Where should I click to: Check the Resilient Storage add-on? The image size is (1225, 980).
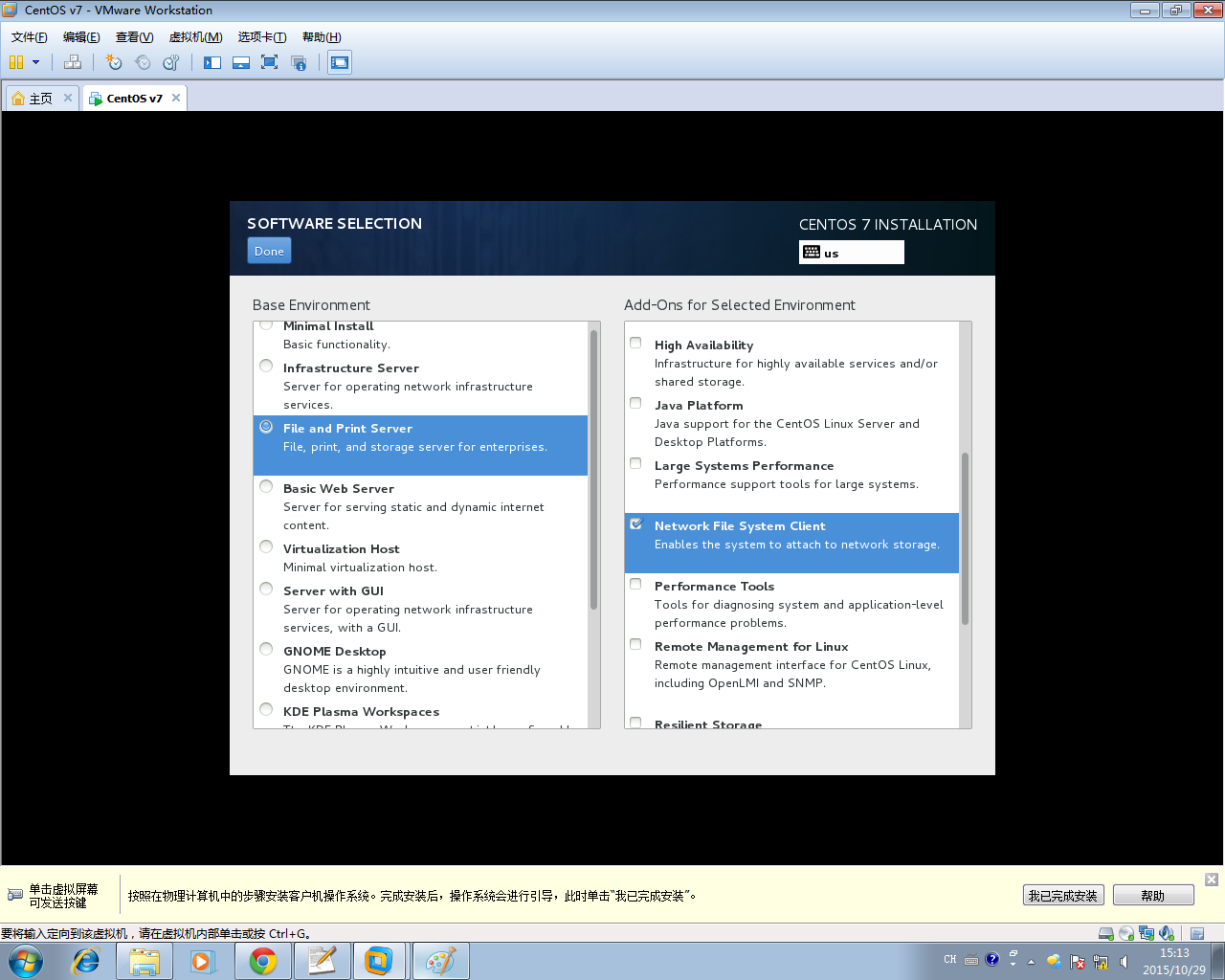click(x=635, y=723)
